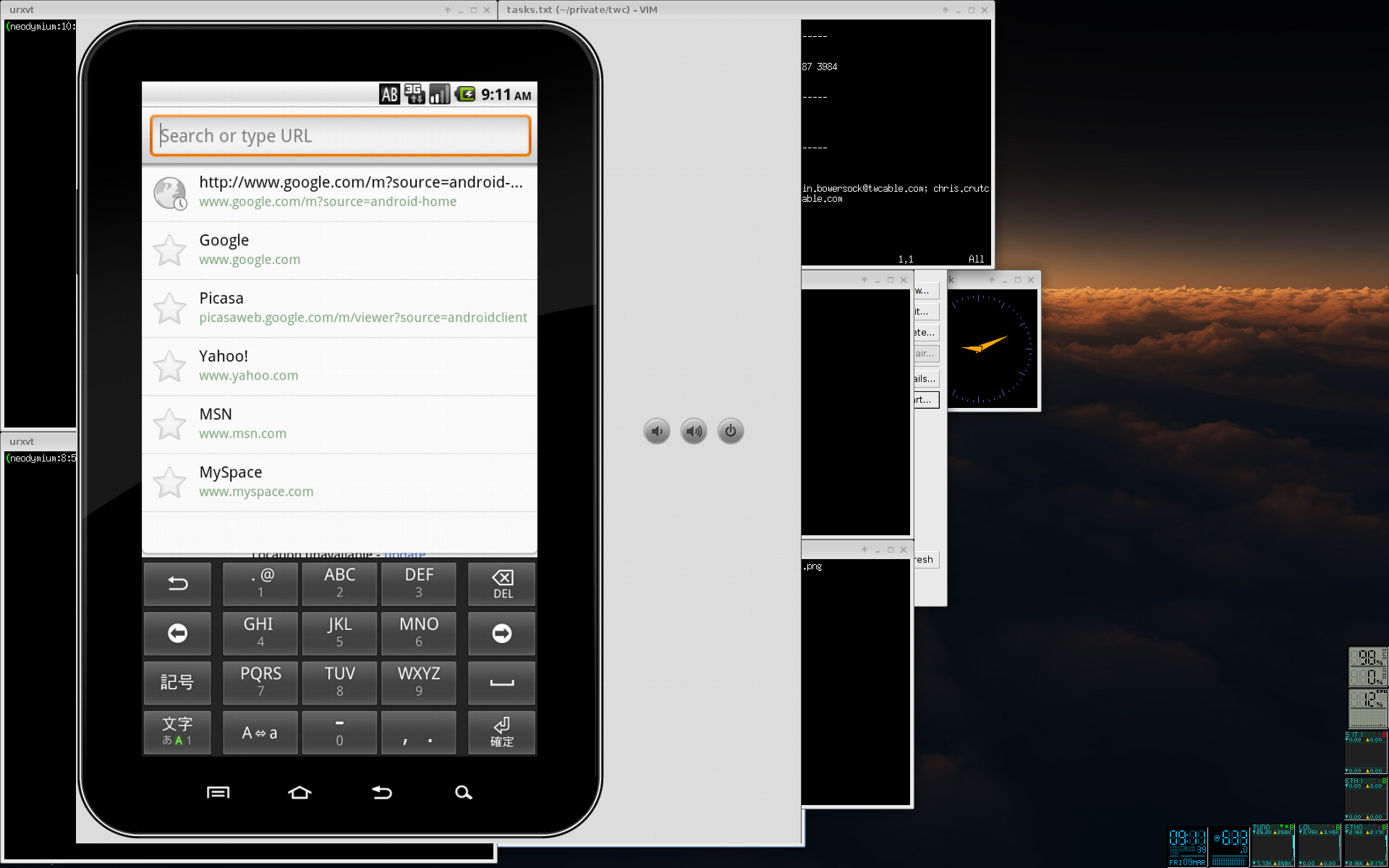Click the analog clock face
The width and height of the screenshot is (1389, 868).
993,349
